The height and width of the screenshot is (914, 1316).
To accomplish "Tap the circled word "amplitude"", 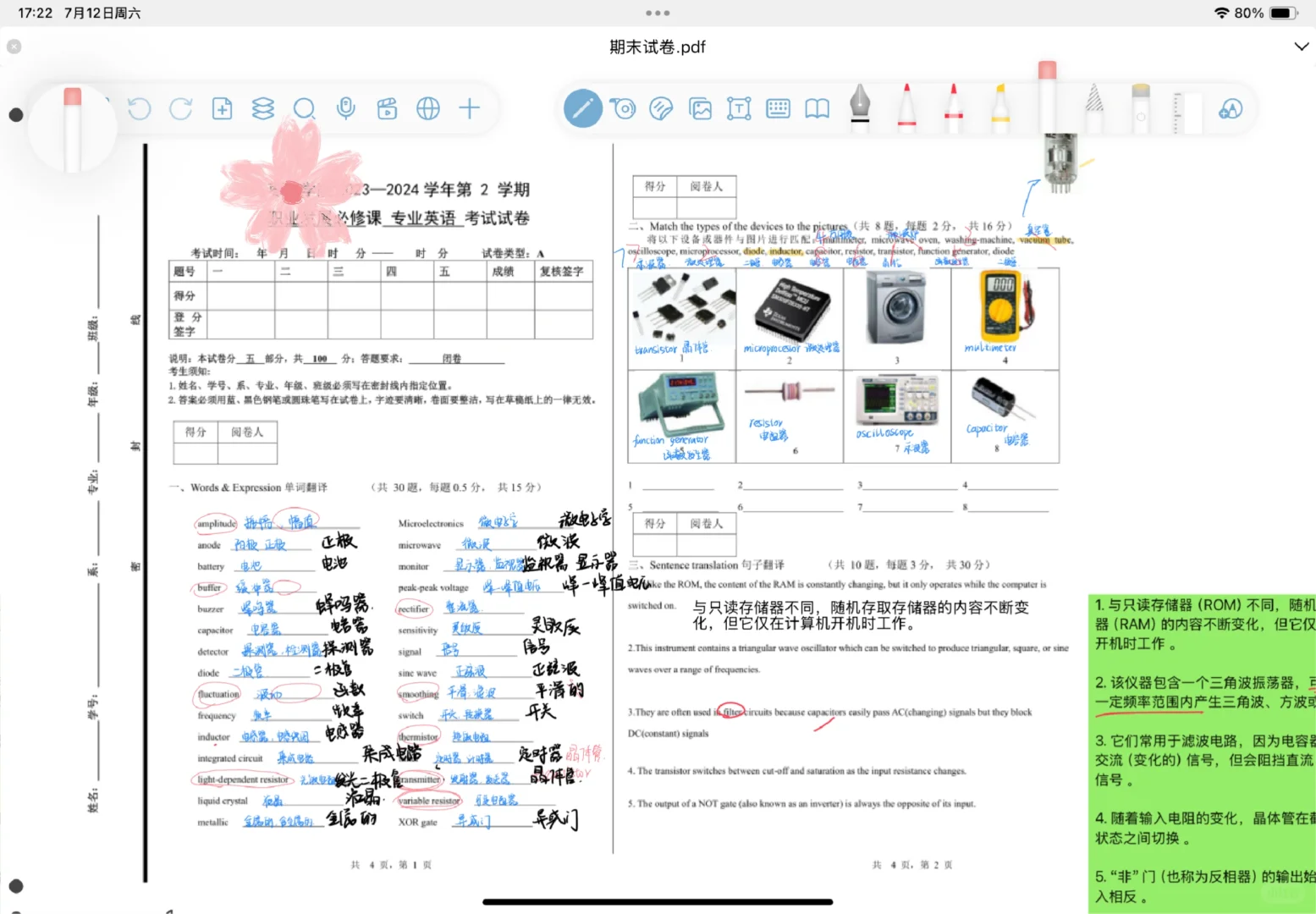I will tap(216, 524).
